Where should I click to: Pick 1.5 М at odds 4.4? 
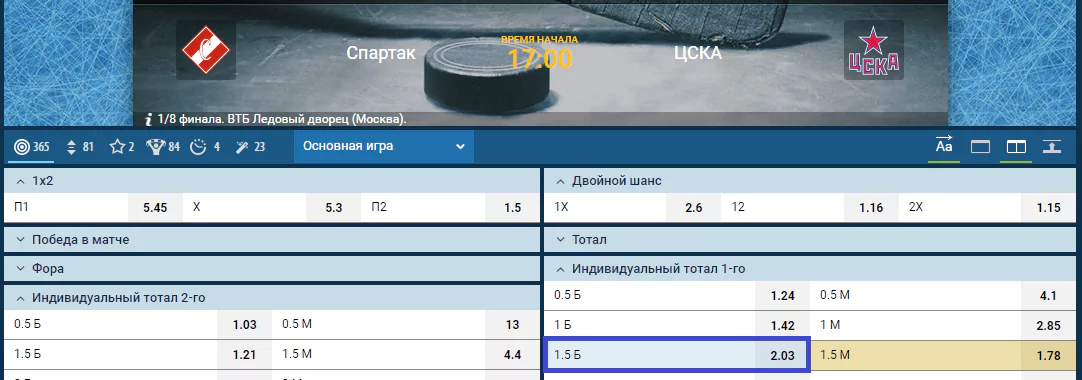(406, 354)
